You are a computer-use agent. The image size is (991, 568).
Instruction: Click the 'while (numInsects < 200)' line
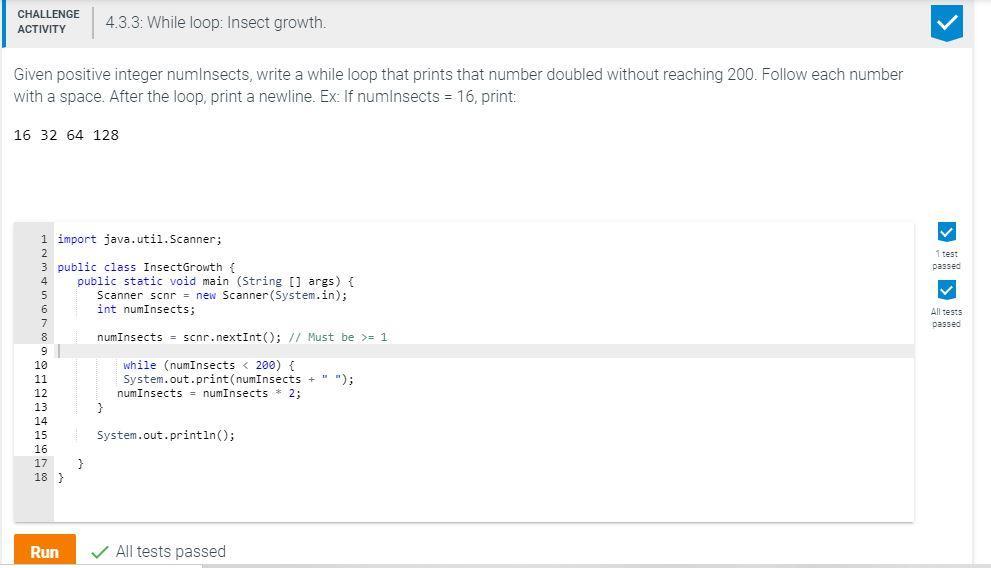[x=209, y=365]
